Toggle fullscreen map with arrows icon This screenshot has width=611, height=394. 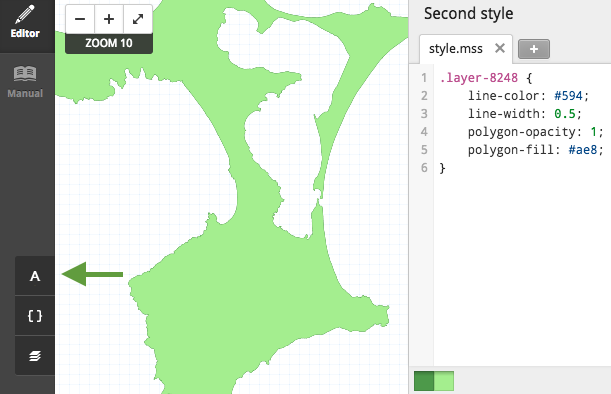coord(138,19)
